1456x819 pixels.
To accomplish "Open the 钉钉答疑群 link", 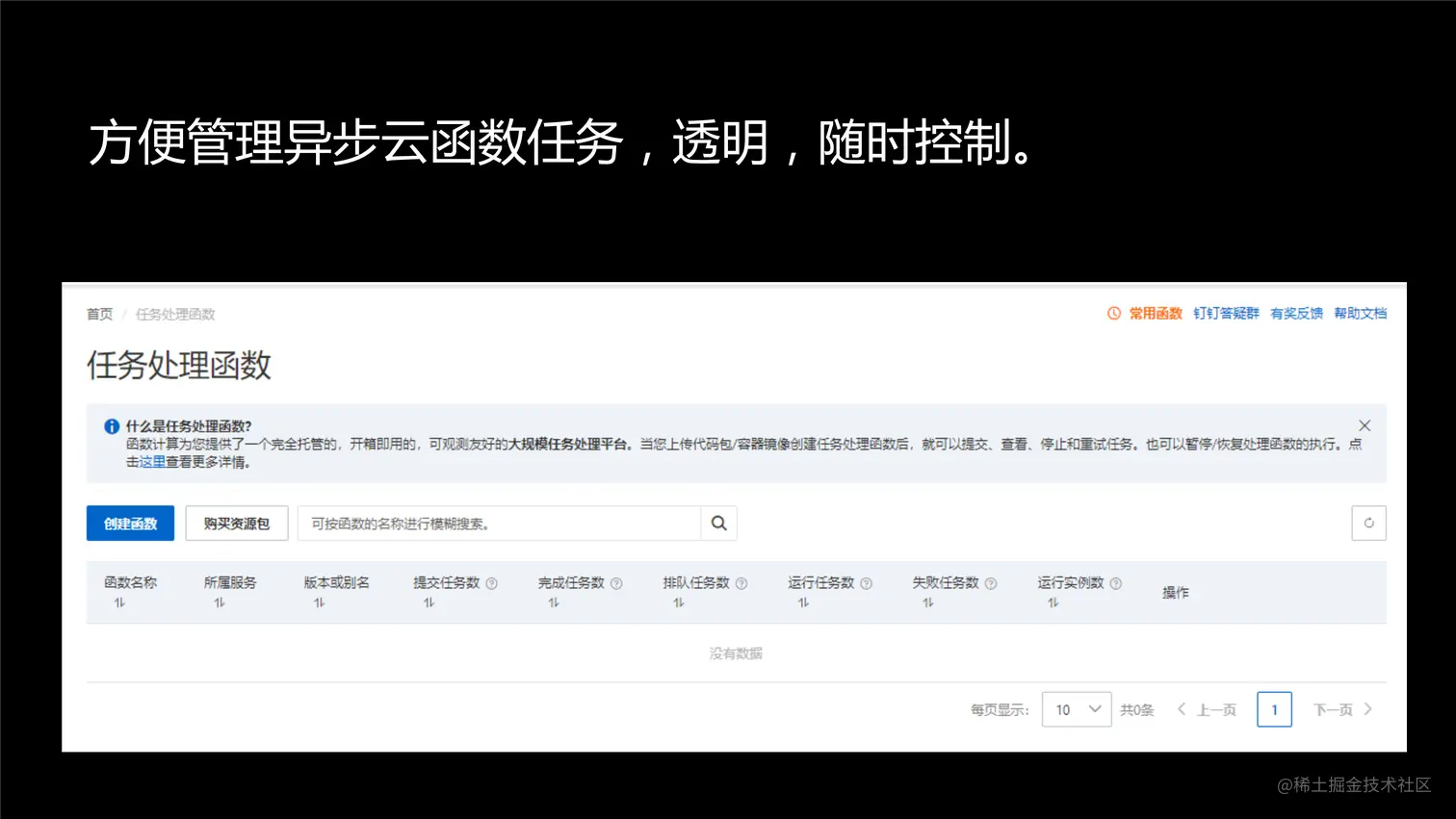I will (1226, 313).
